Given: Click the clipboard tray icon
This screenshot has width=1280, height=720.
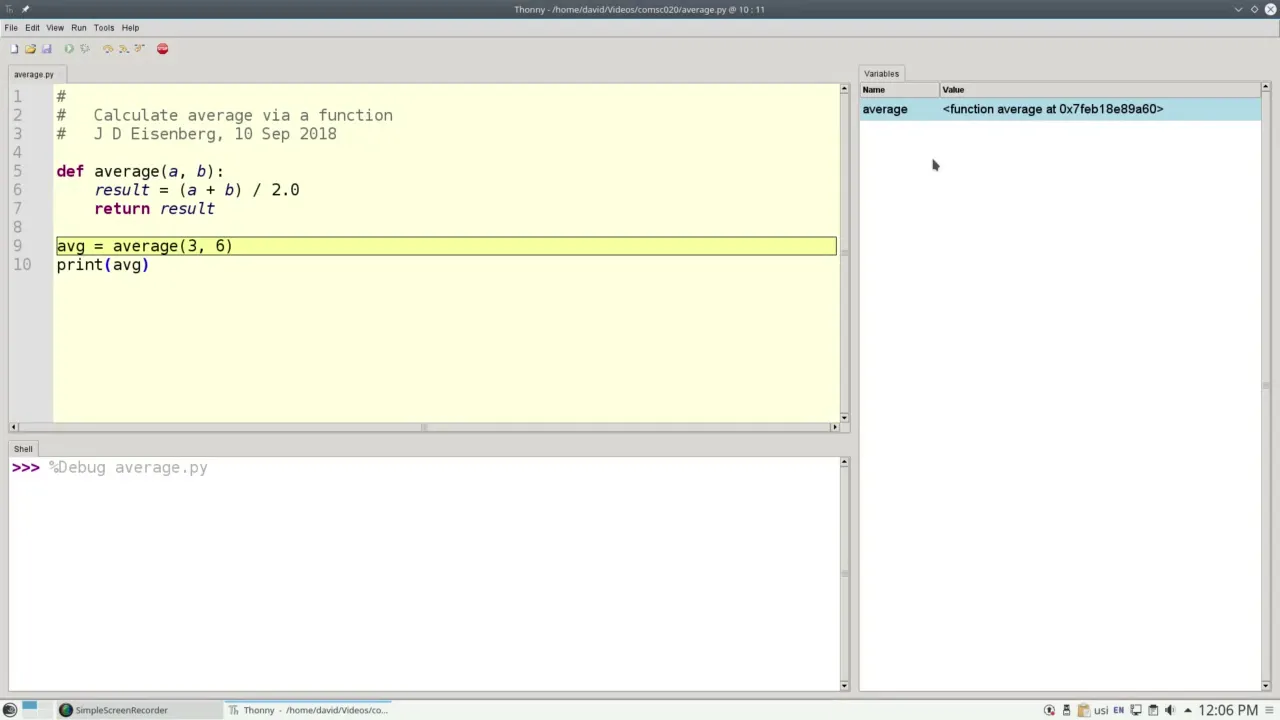Looking at the screenshot, I should (x=1084, y=710).
